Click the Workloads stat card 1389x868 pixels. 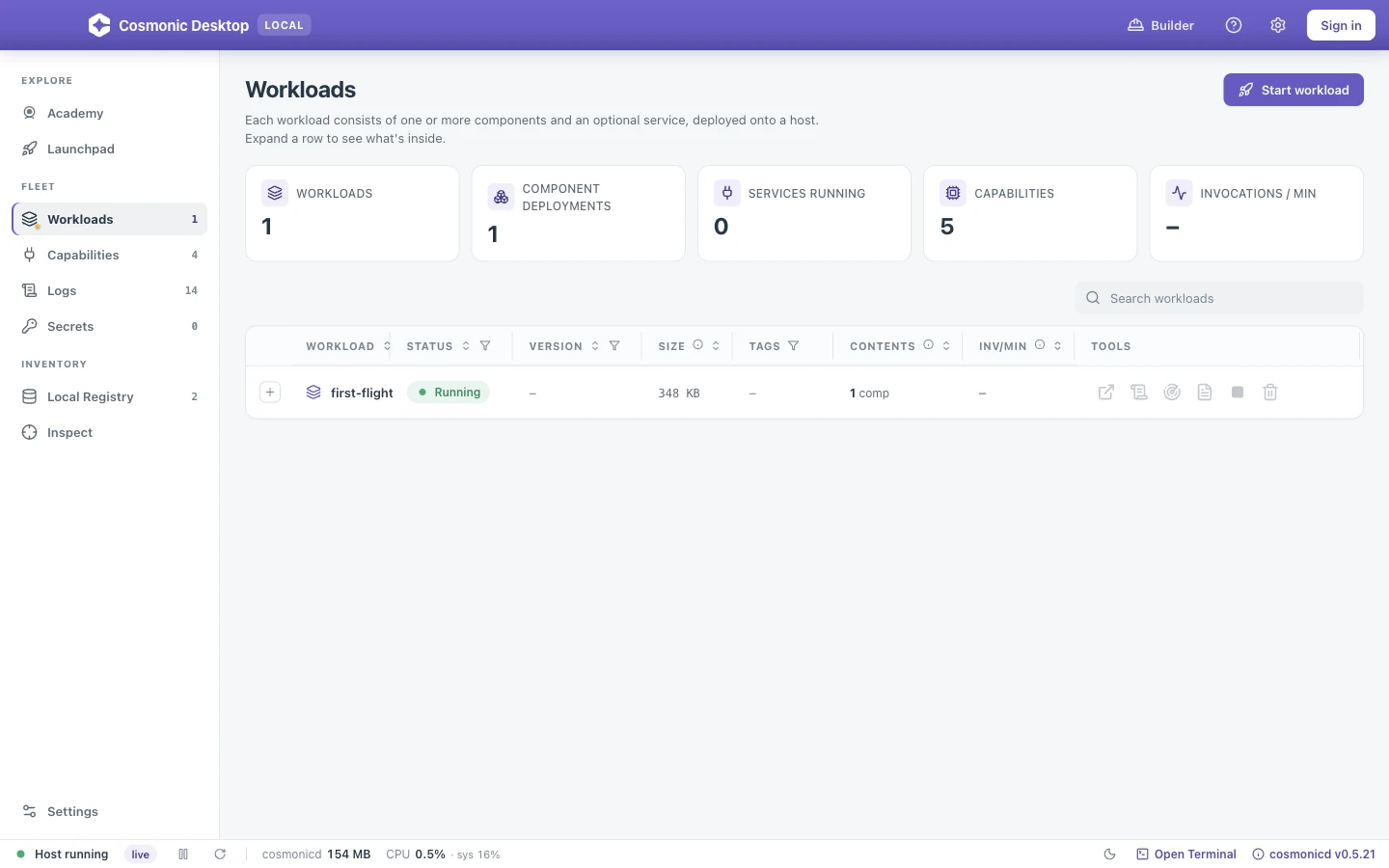click(352, 213)
